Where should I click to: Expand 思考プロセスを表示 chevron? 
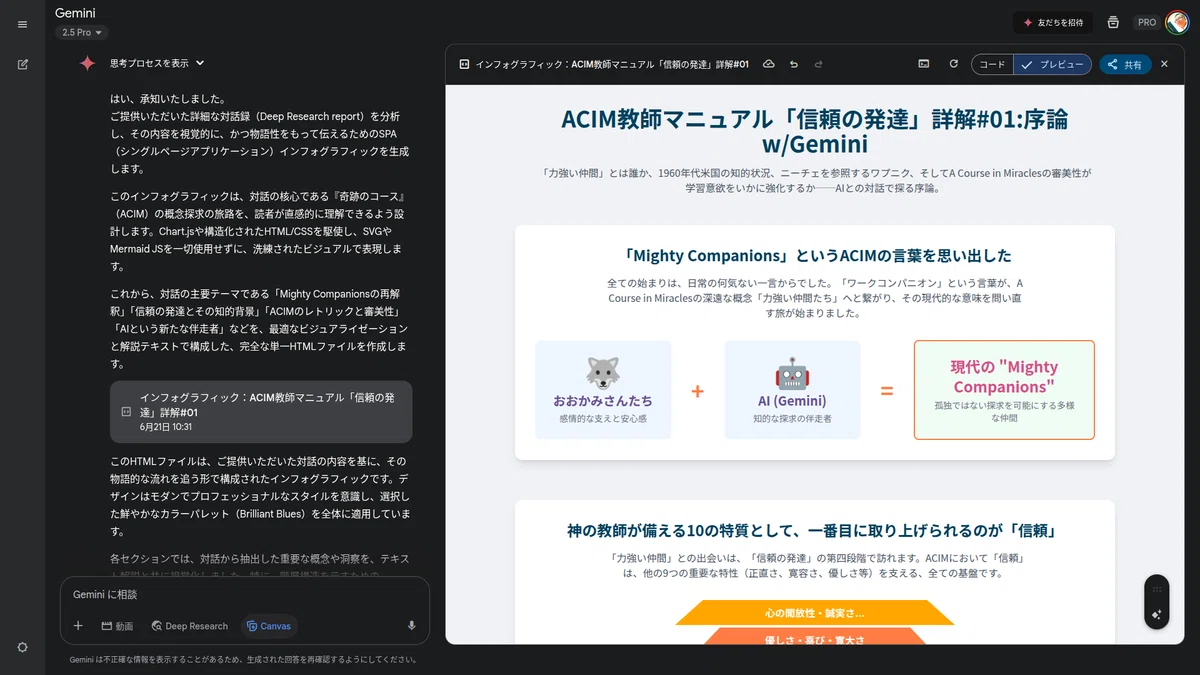click(x=200, y=63)
